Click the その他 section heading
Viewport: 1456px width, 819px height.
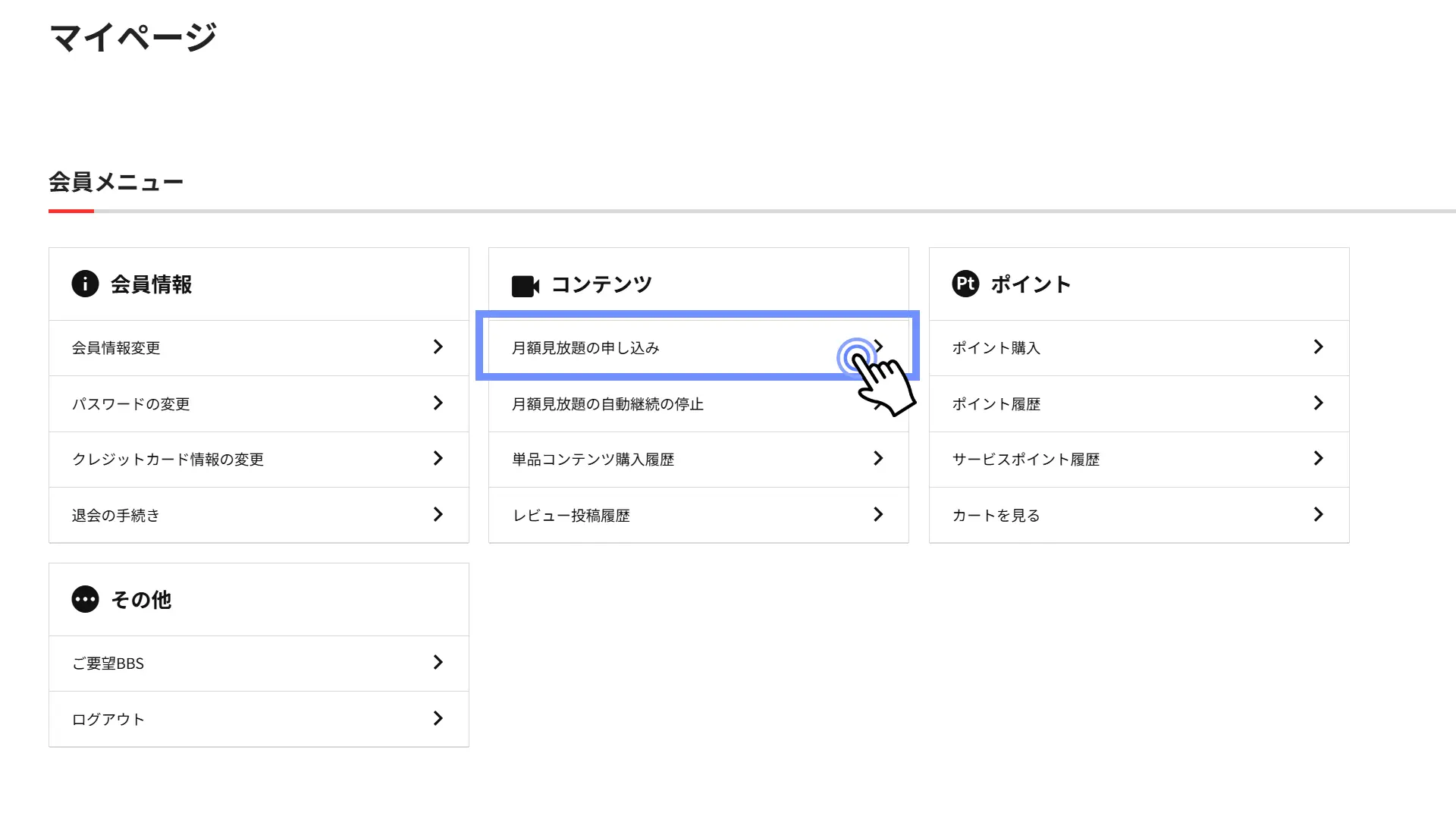[141, 600]
